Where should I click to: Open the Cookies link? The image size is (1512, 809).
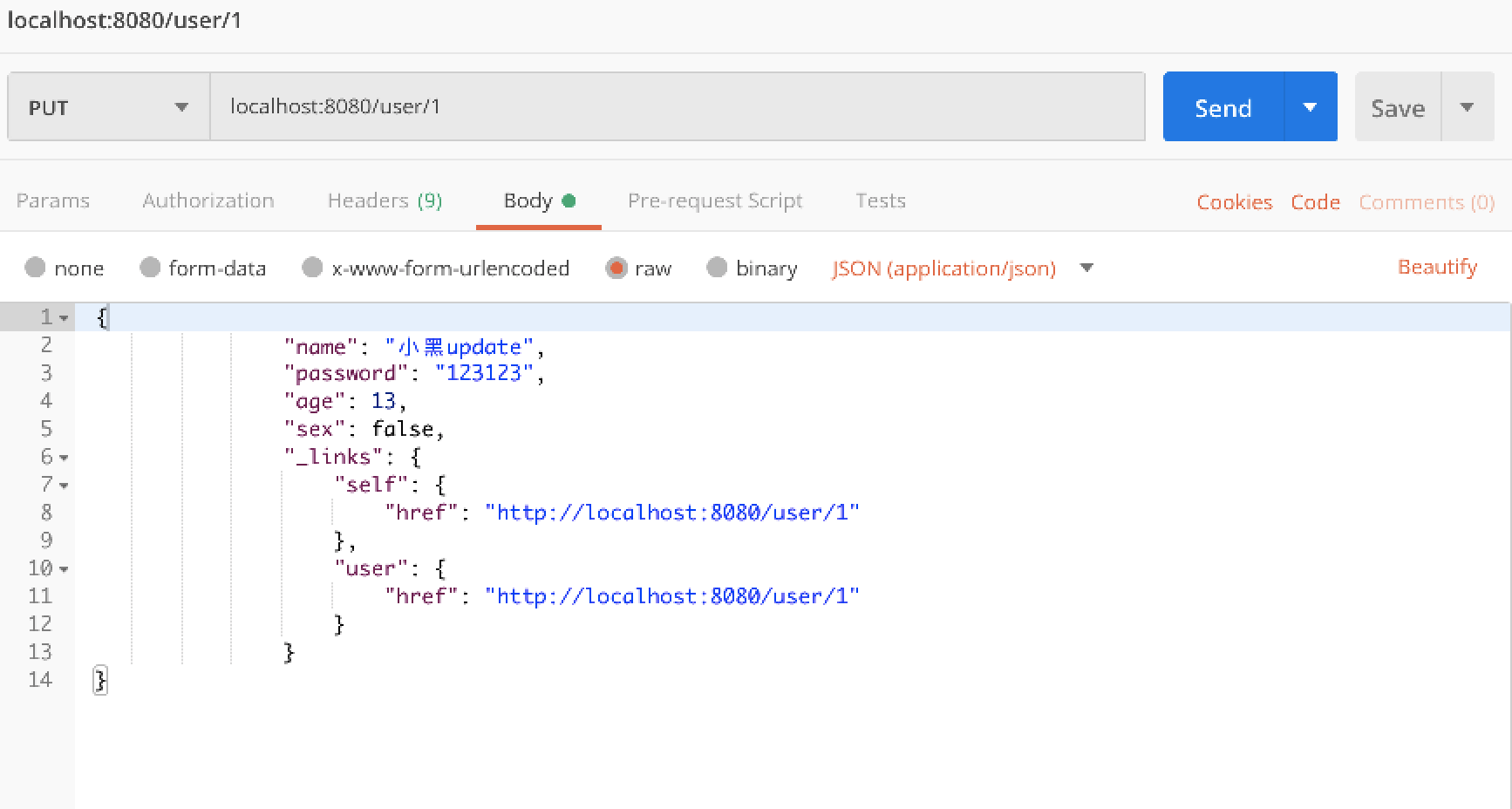1234,202
